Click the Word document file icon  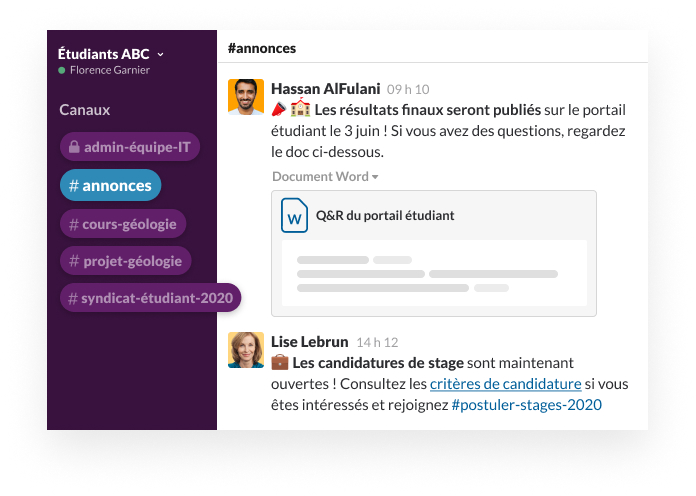coord(294,215)
